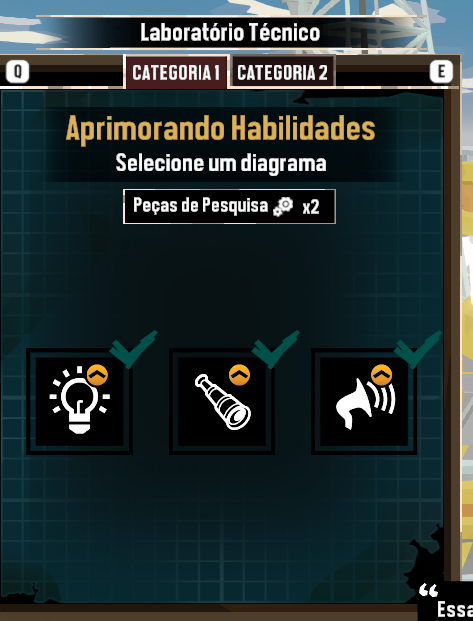Select the megaphone diagram

point(364,401)
